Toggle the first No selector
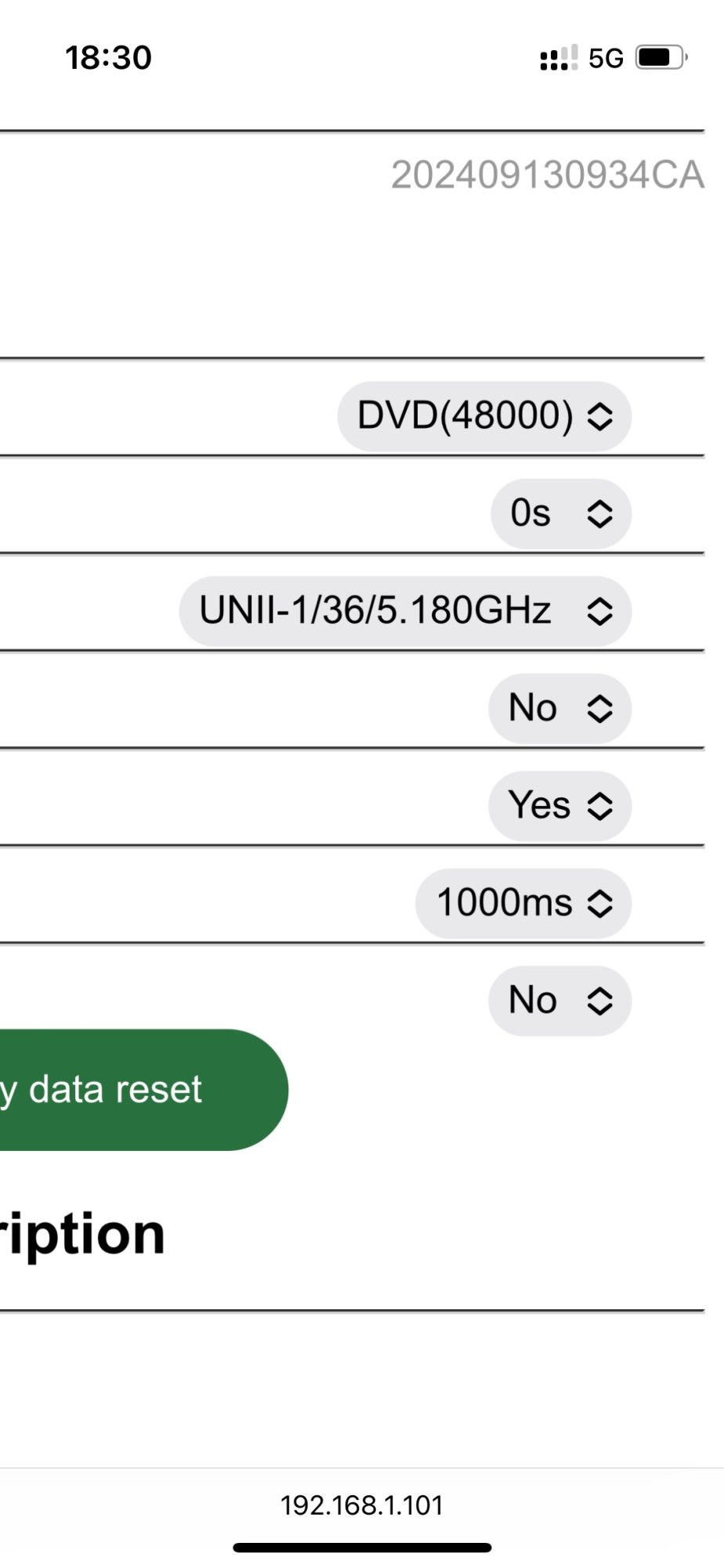Image resolution: width=724 pixels, height=1568 pixels. [559, 709]
